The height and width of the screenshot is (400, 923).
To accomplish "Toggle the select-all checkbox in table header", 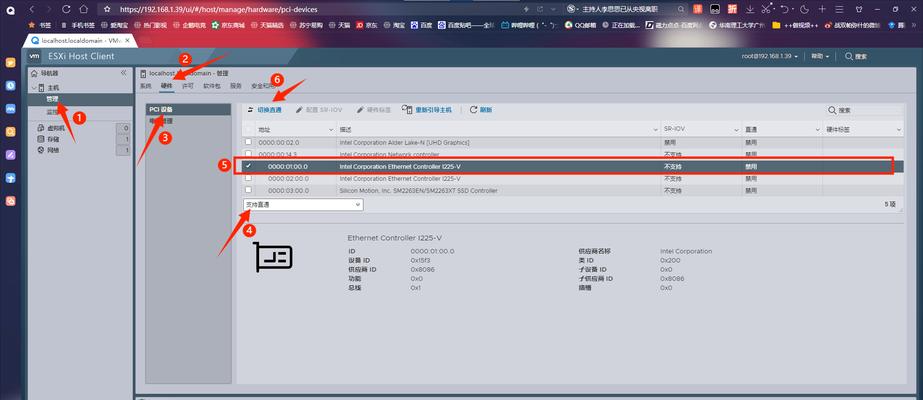I will 248,129.
